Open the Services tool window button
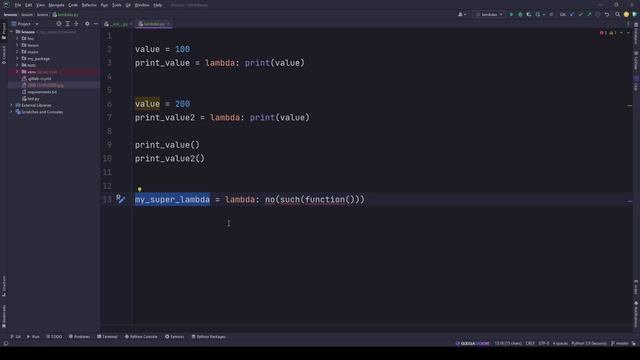Screen dimensions: 640x360 point(174,337)
